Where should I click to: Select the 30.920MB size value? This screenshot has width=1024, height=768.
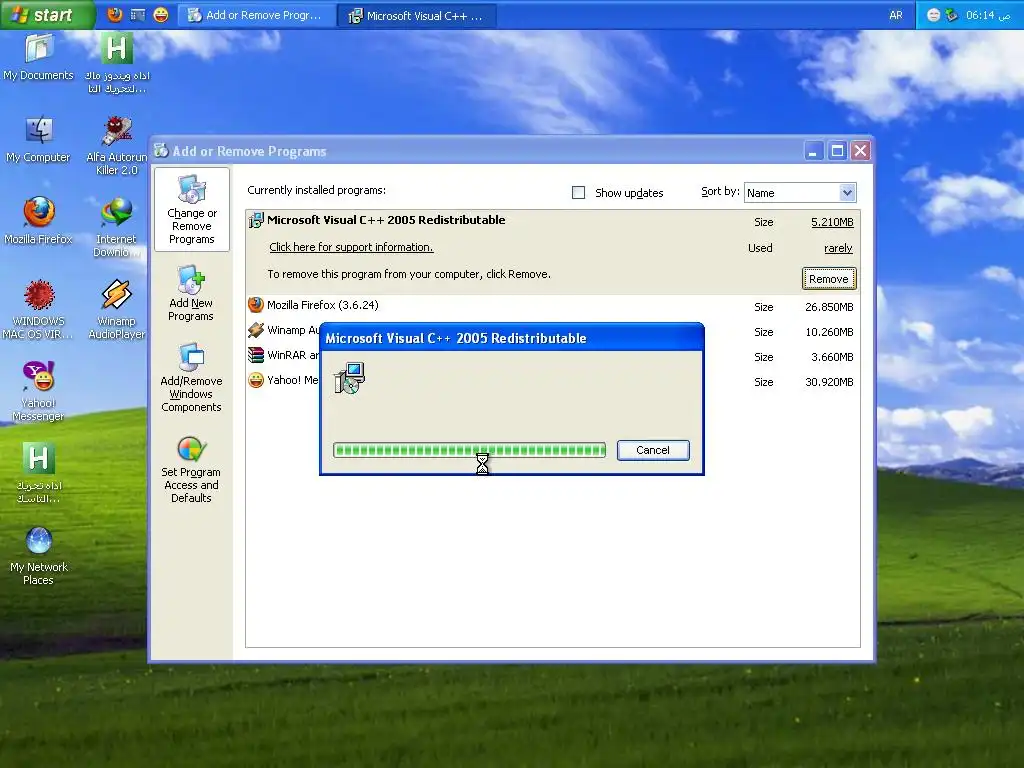(x=829, y=382)
